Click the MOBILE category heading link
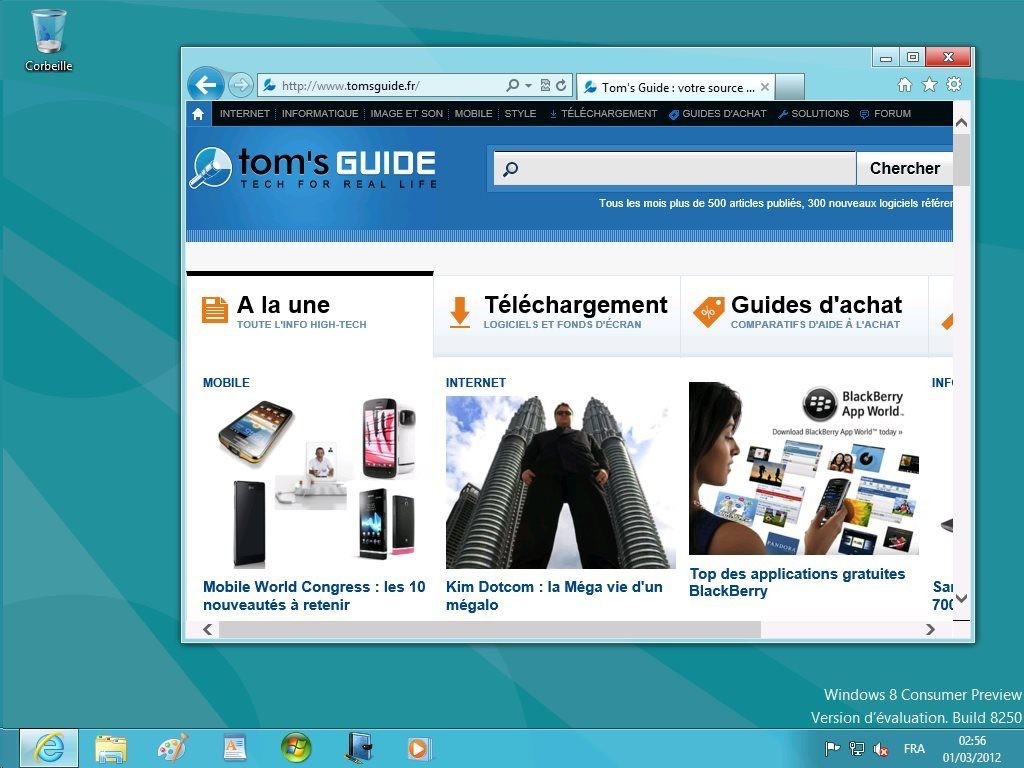The height and width of the screenshot is (768, 1024). pyautogui.click(x=226, y=383)
